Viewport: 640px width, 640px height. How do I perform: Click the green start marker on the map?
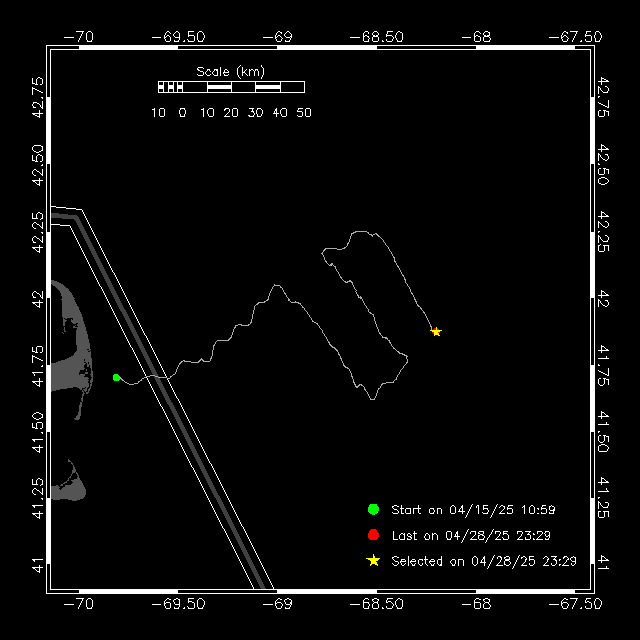[117, 377]
